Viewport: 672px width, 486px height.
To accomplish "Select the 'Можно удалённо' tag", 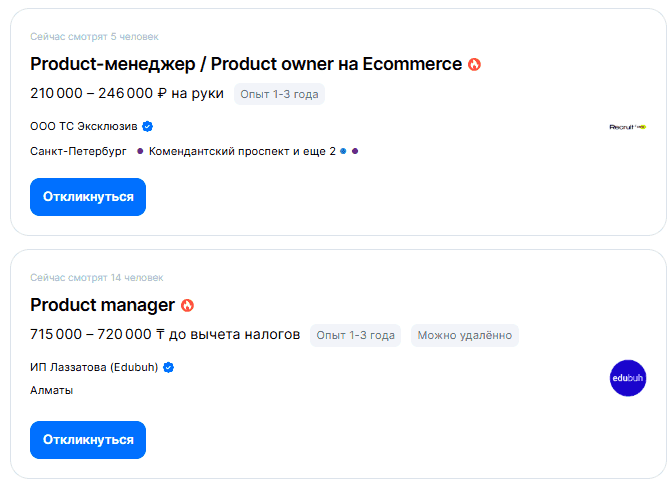I will 464,335.
